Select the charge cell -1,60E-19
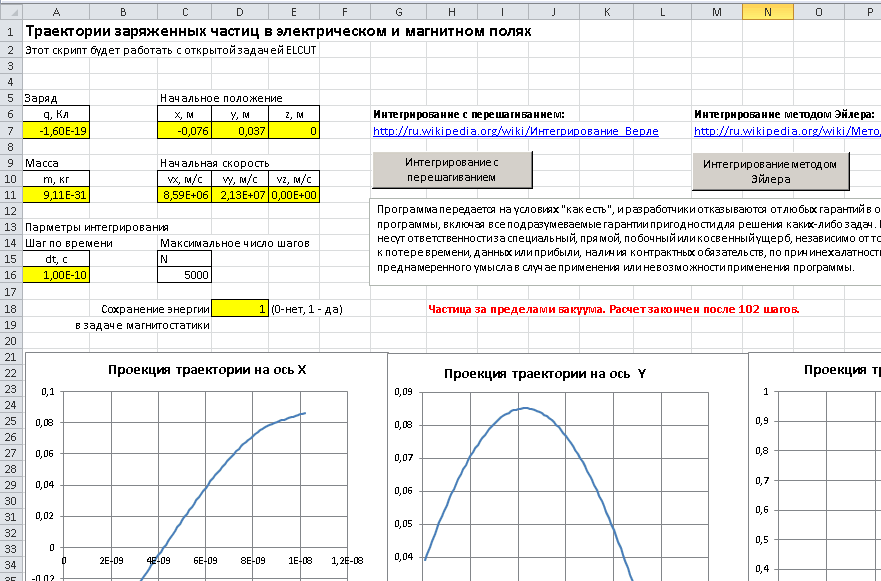 tap(56, 131)
